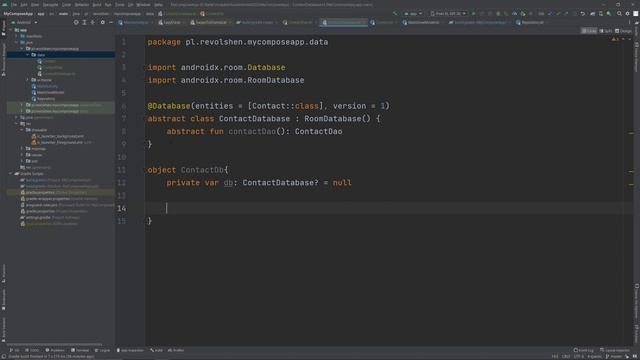Expand the manifests folder arrow

click(17, 36)
